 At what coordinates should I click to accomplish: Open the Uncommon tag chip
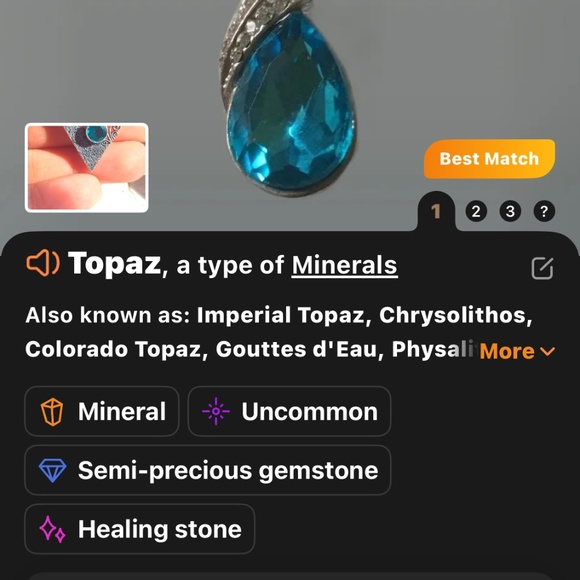point(289,411)
